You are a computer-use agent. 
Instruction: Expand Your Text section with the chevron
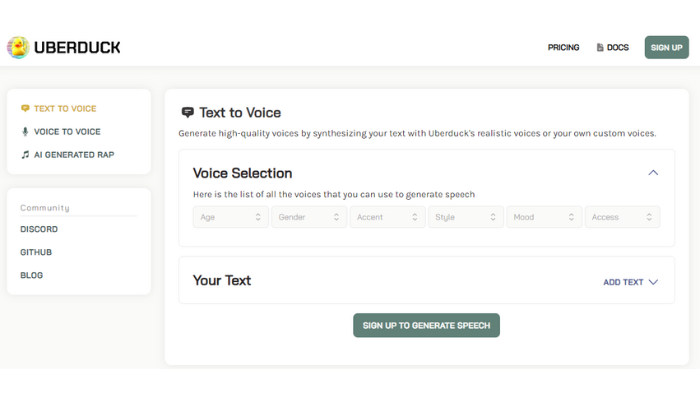coord(653,282)
